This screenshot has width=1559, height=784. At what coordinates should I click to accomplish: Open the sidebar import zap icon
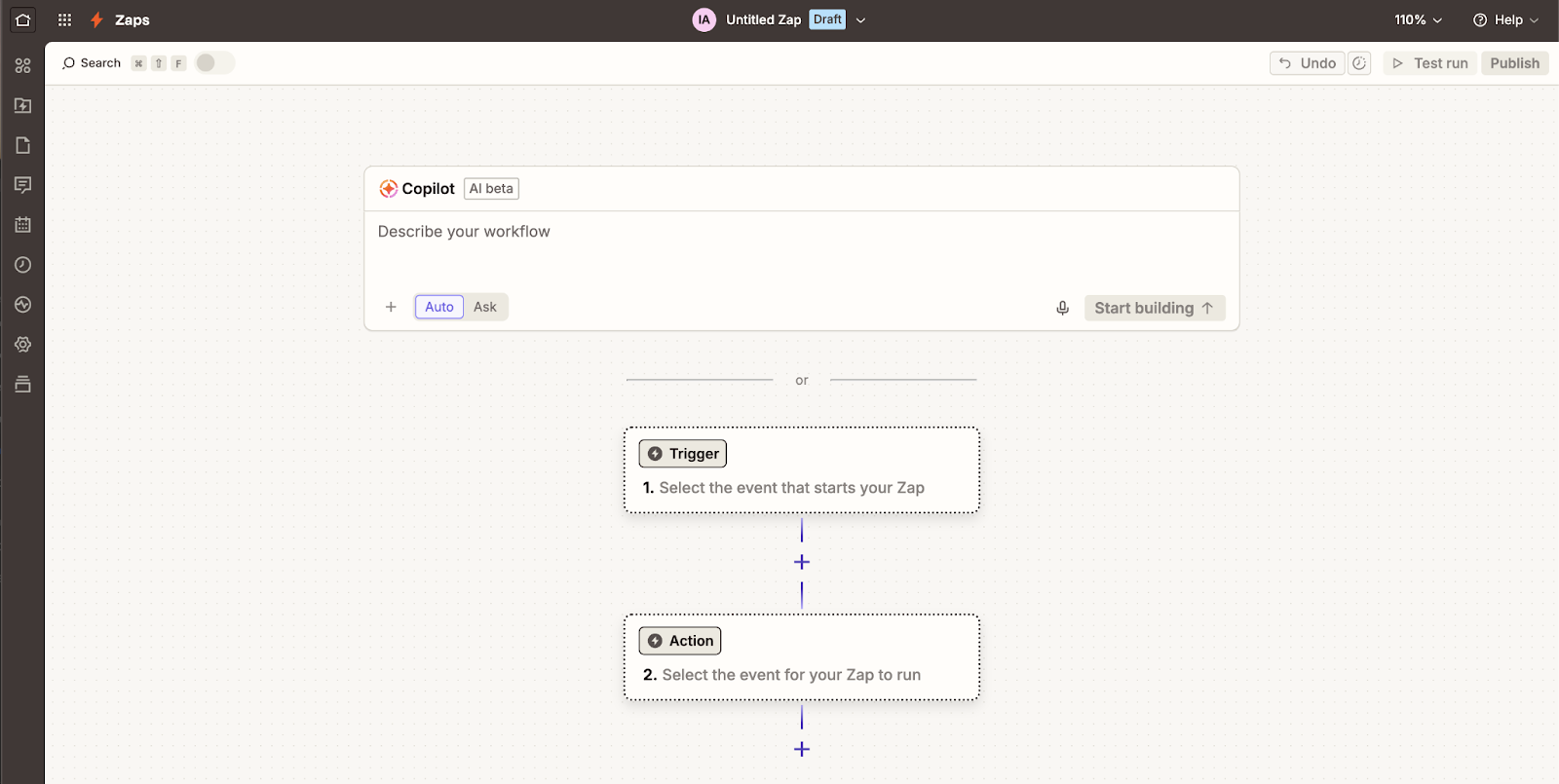pyautogui.click(x=22, y=105)
